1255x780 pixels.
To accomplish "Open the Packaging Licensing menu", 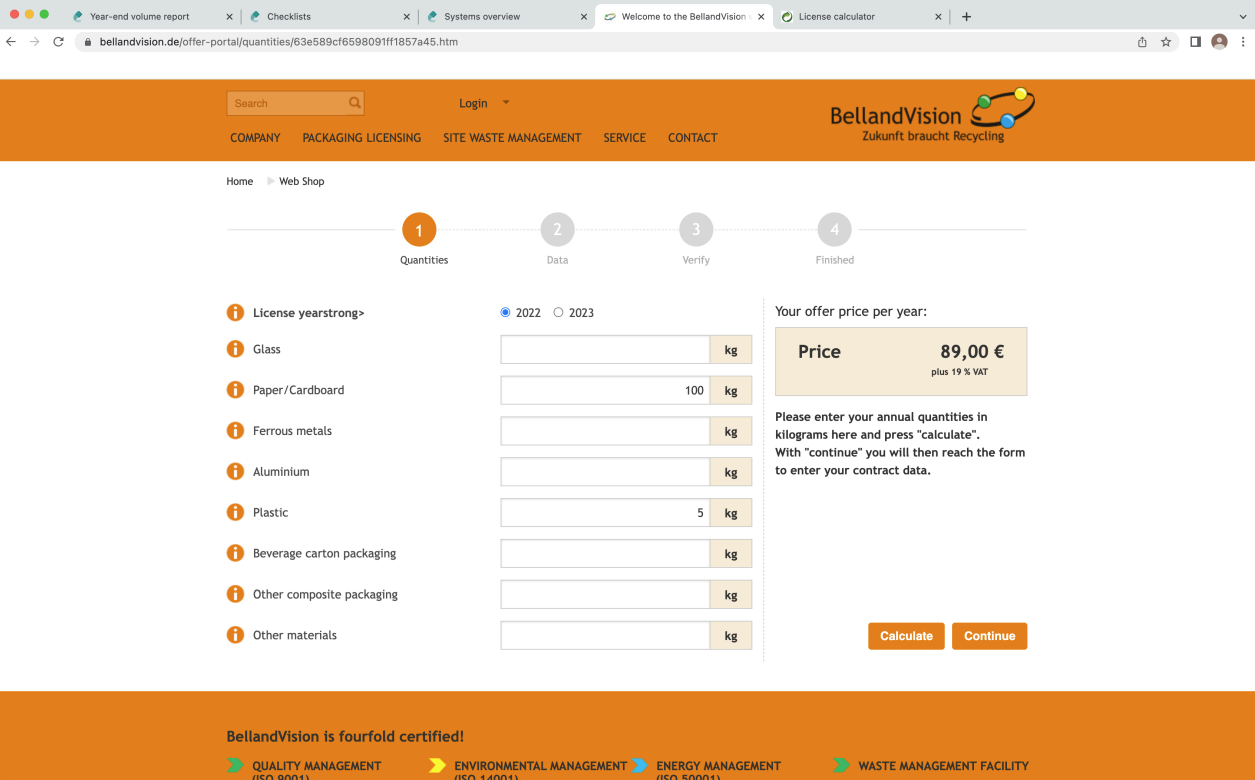I will pos(361,138).
